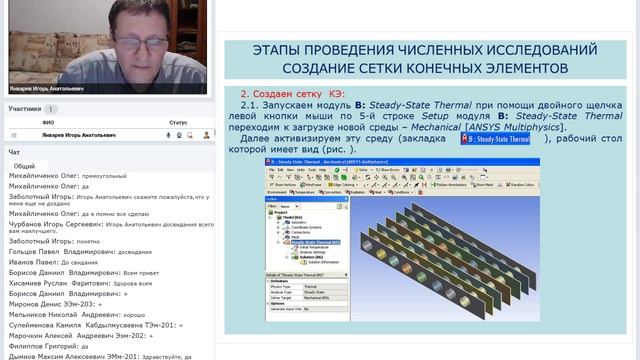
Task: Collapse the Model (B4) tree node
Action: [270, 218]
